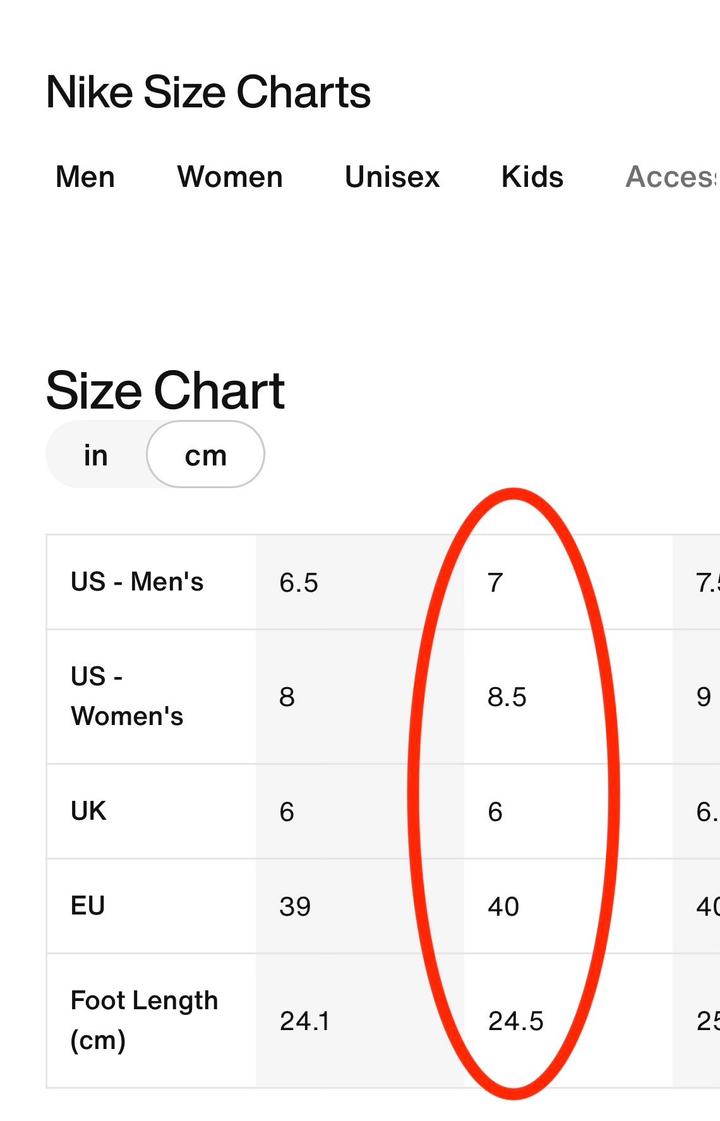Click the 'Size Chart' section heading

click(x=165, y=390)
